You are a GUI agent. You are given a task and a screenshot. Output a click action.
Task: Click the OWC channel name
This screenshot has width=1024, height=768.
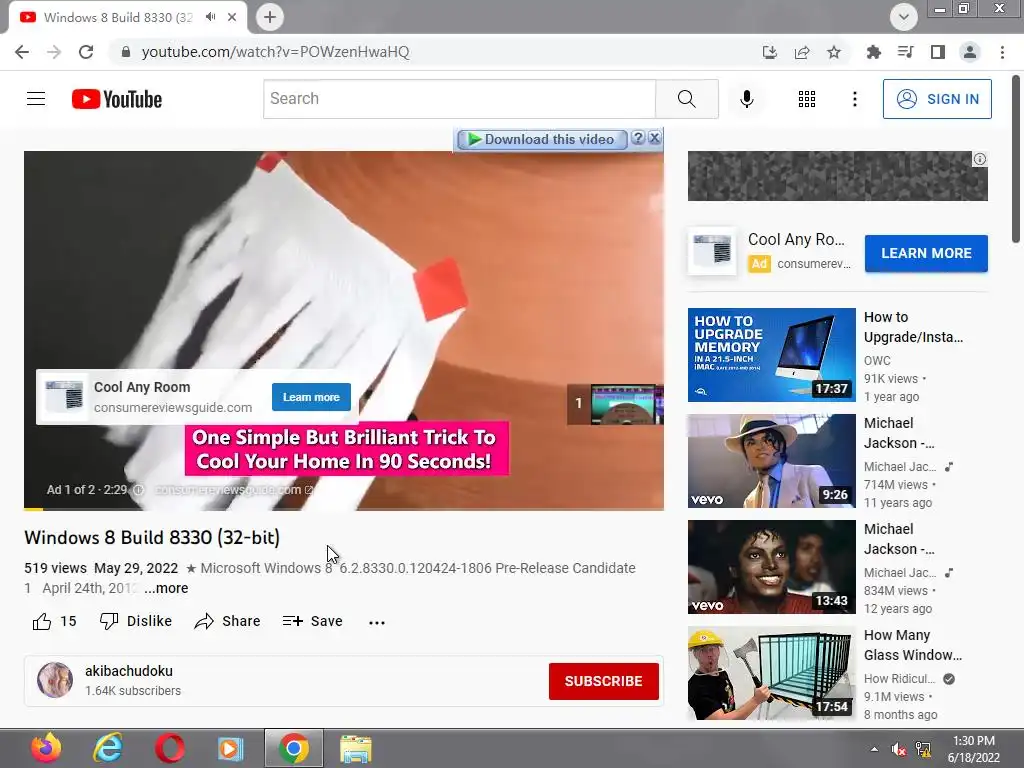click(x=877, y=360)
